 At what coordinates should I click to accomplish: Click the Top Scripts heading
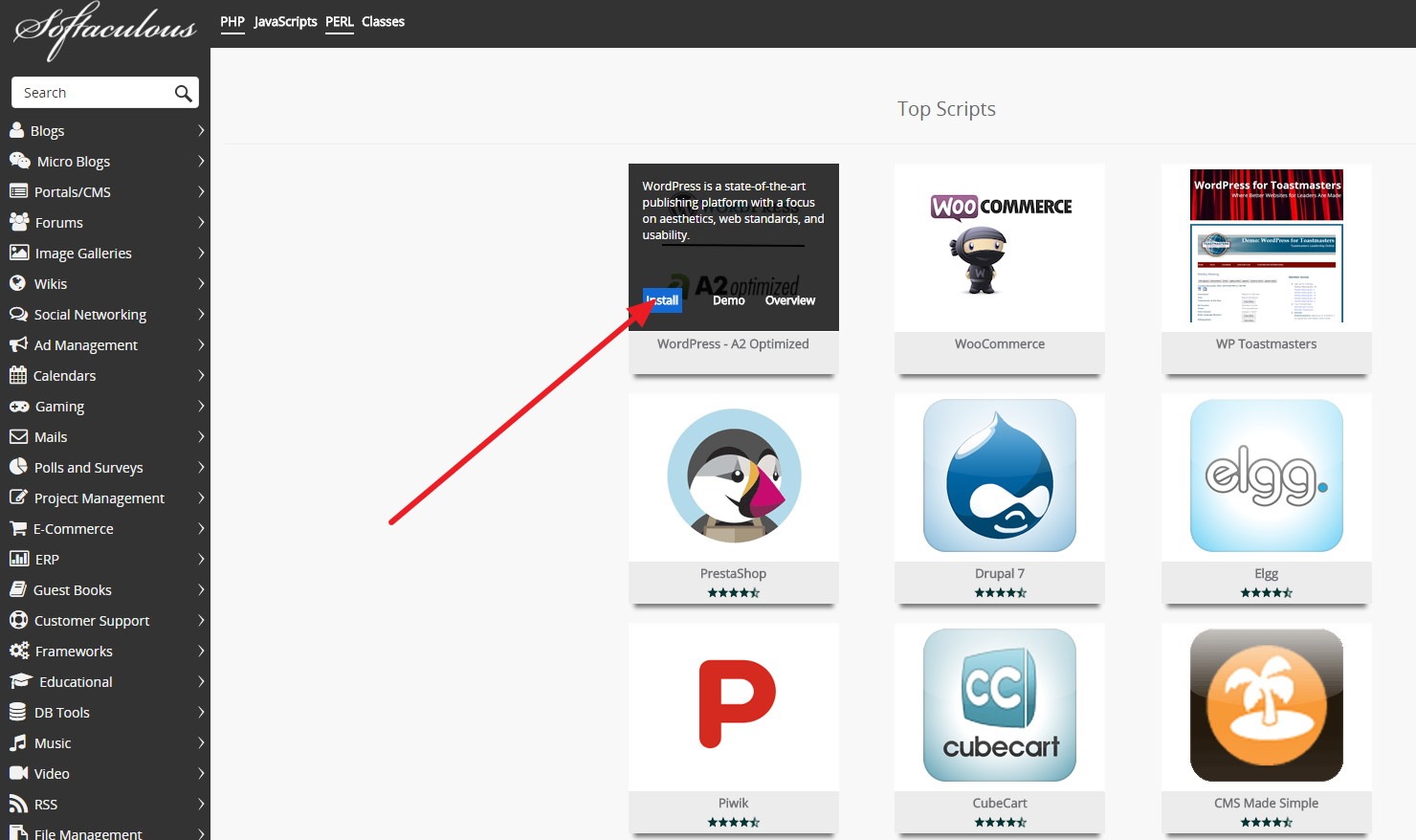[946, 109]
